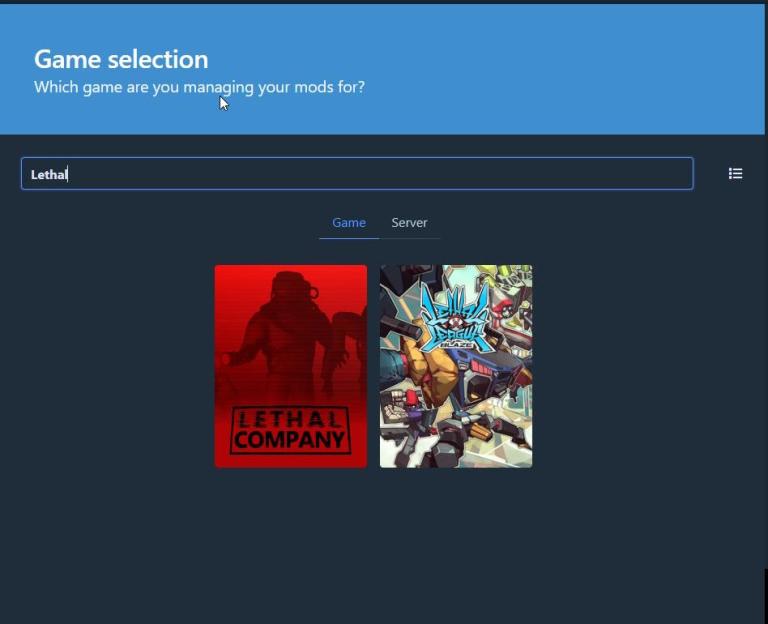Toggle the view mode icon beside search bar
Image resolution: width=768 pixels, height=624 pixels.
pyautogui.click(x=735, y=174)
